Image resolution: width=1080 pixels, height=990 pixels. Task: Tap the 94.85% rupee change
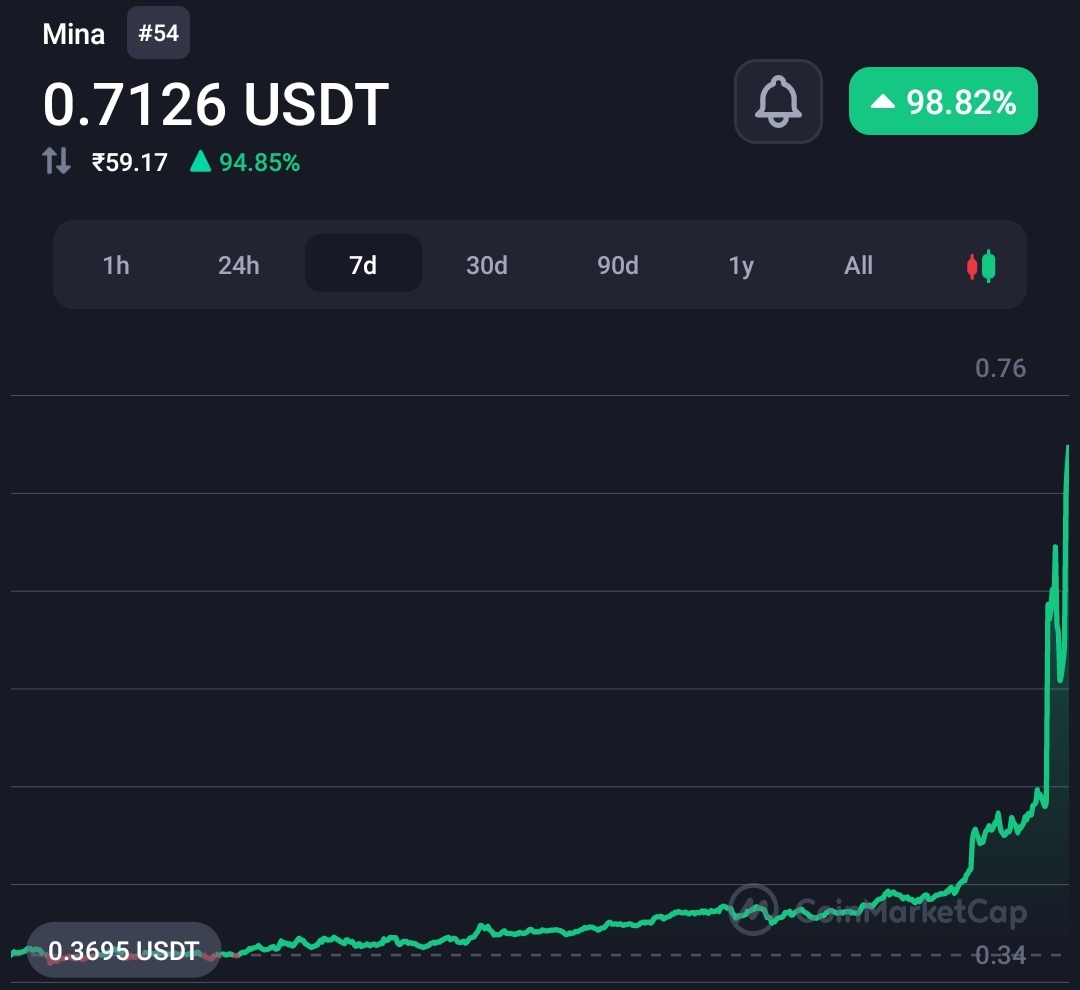tap(245, 163)
